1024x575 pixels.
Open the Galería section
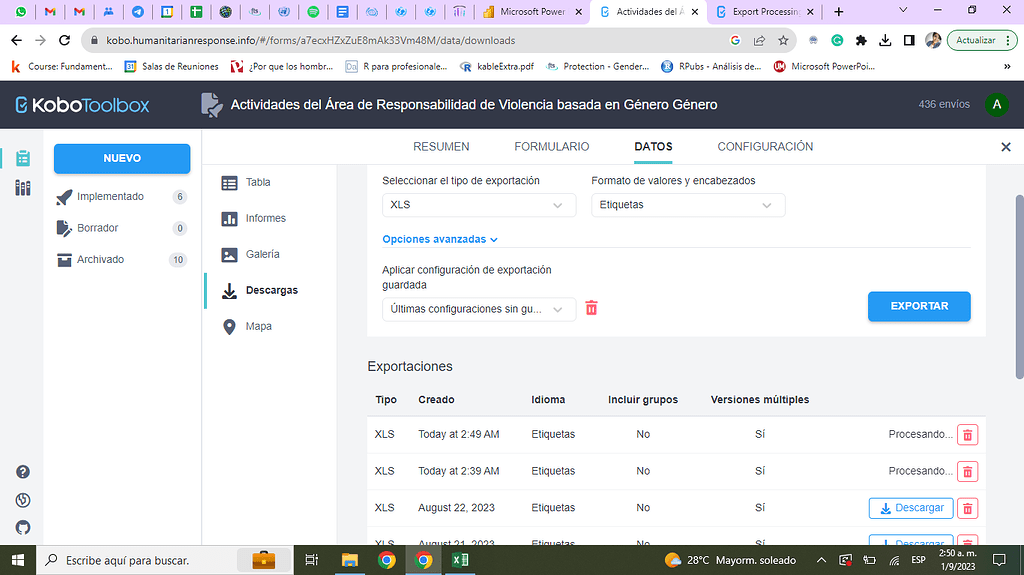click(262, 254)
